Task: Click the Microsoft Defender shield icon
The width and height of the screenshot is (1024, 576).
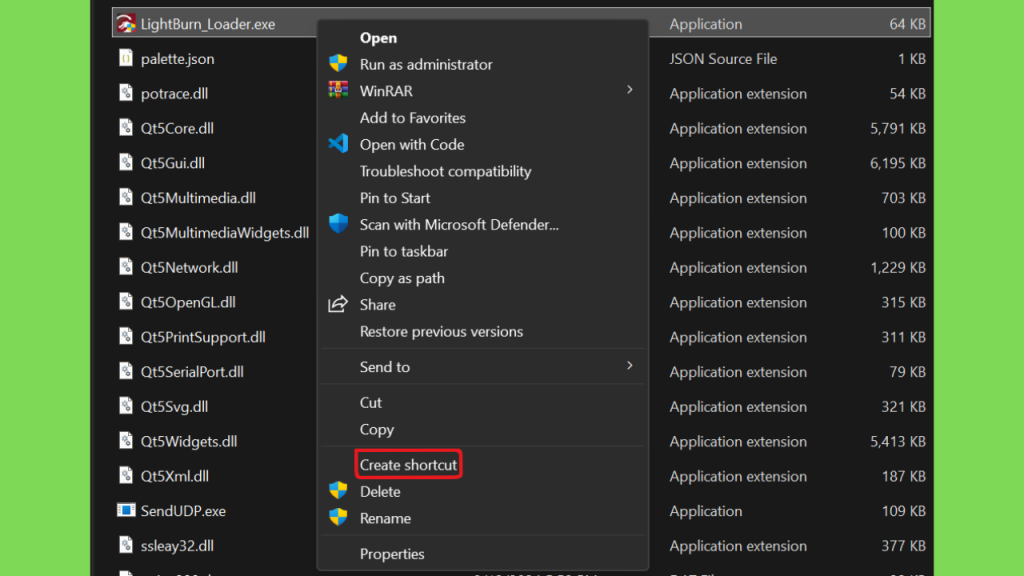Action: tap(338, 224)
